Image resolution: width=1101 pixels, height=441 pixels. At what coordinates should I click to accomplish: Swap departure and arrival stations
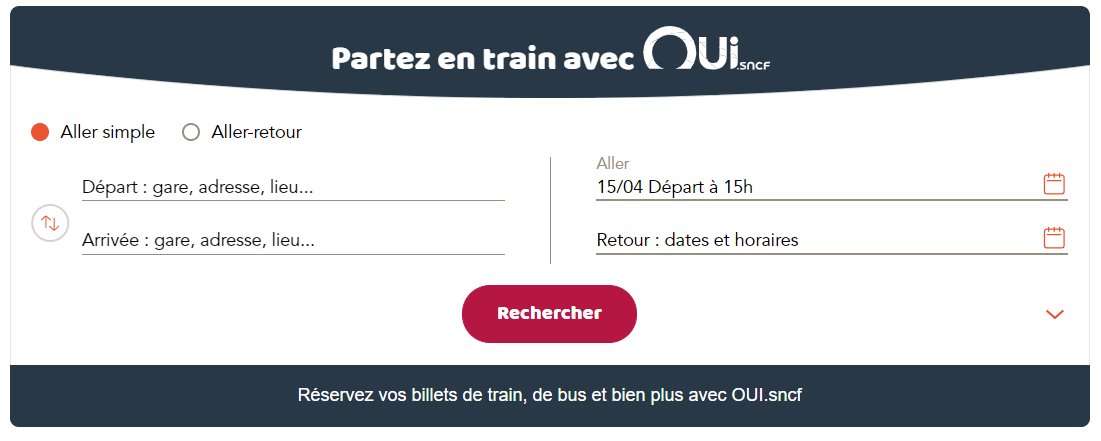click(x=50, y=223)
